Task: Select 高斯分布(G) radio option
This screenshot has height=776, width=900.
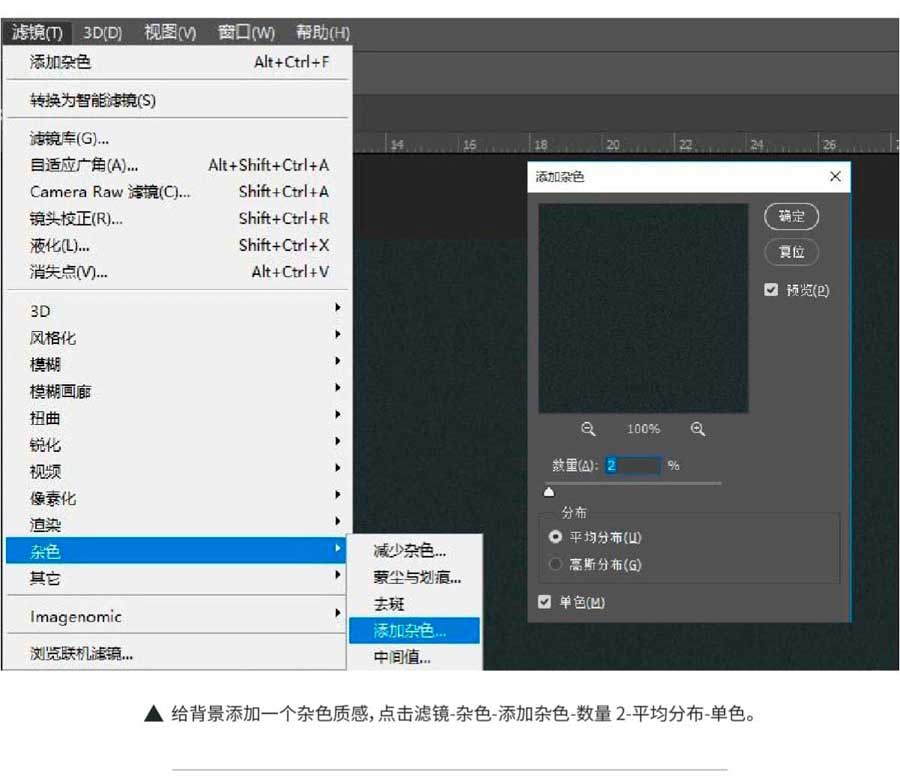Action: [555, 564]
